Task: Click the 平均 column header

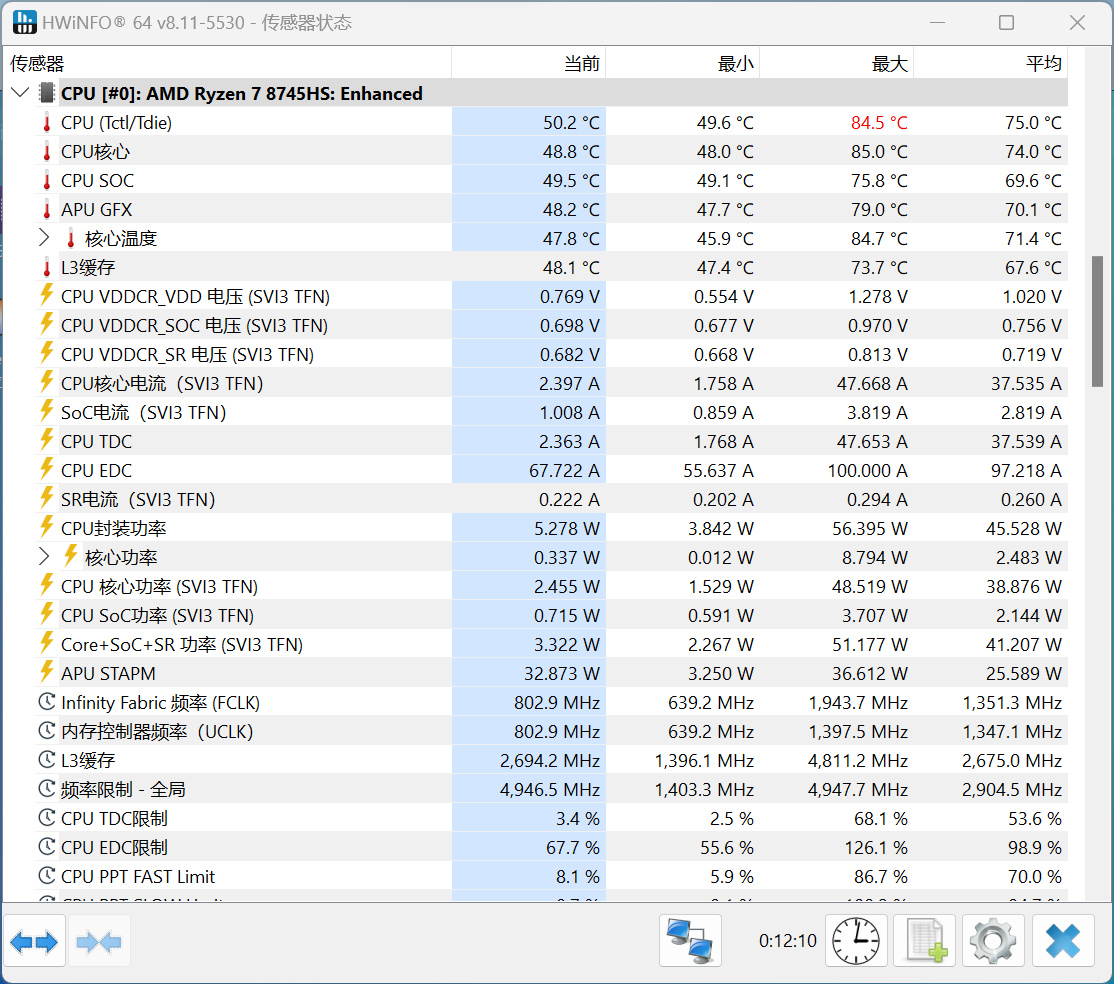Action: coord(991,63)
